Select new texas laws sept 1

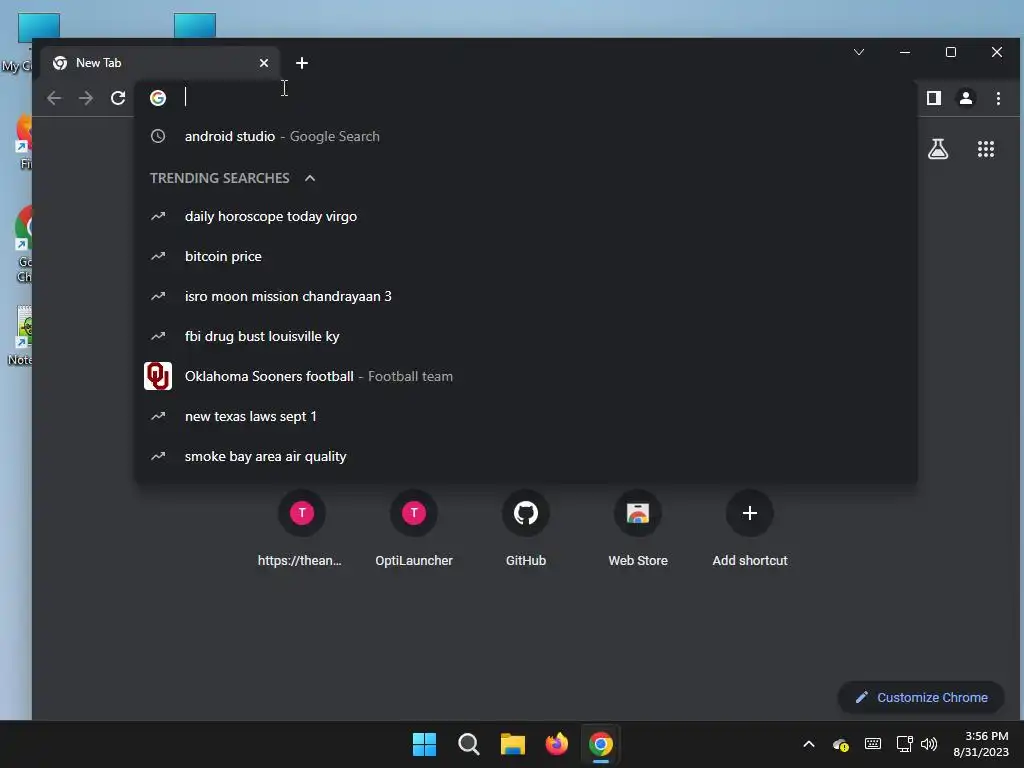tap(526, 416)
